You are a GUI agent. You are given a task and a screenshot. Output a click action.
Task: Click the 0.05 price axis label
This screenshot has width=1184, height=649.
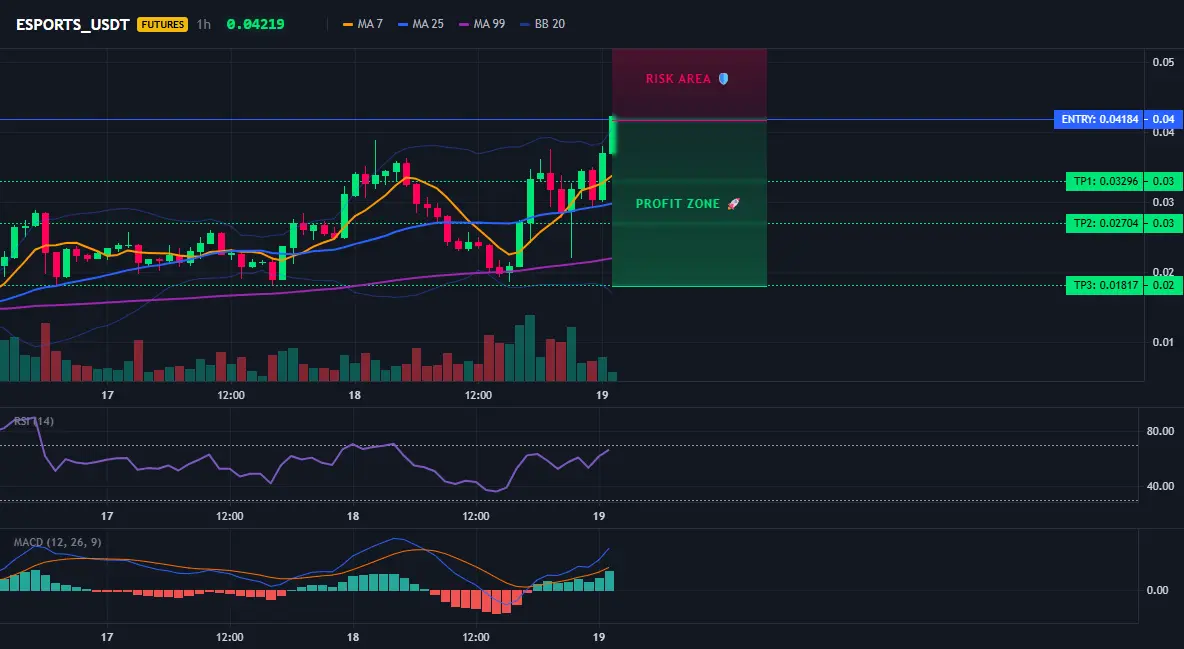tap(1163, 62)
